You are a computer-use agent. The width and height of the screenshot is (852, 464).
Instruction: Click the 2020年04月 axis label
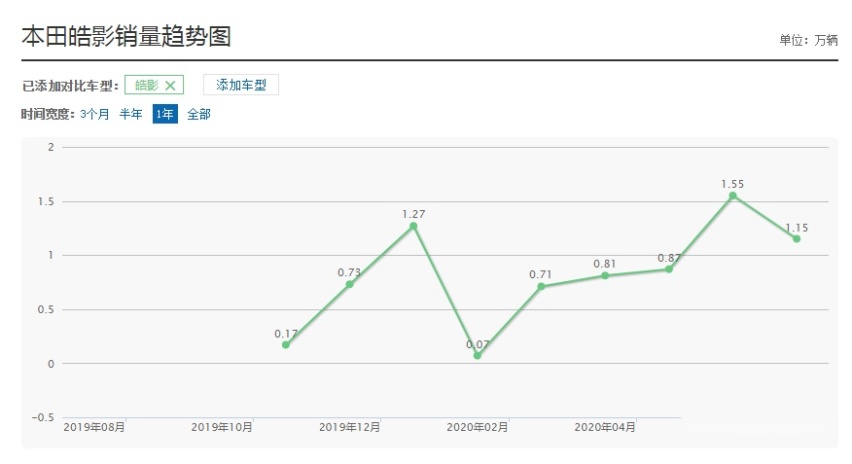point(605,427)
